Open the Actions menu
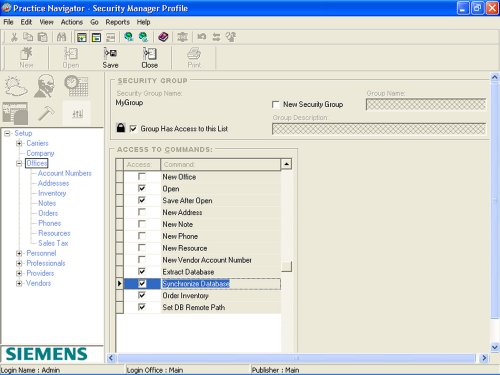 click(72, 22)
